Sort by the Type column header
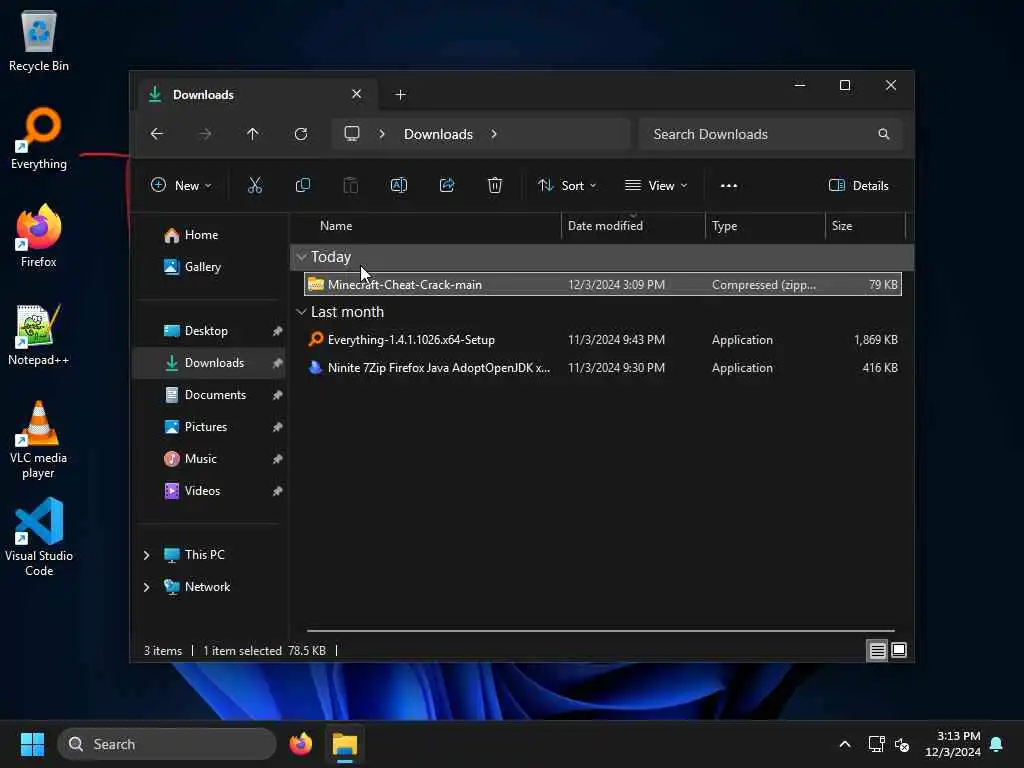Screen dimensions: 1024x768 click(x=765, y=226)
